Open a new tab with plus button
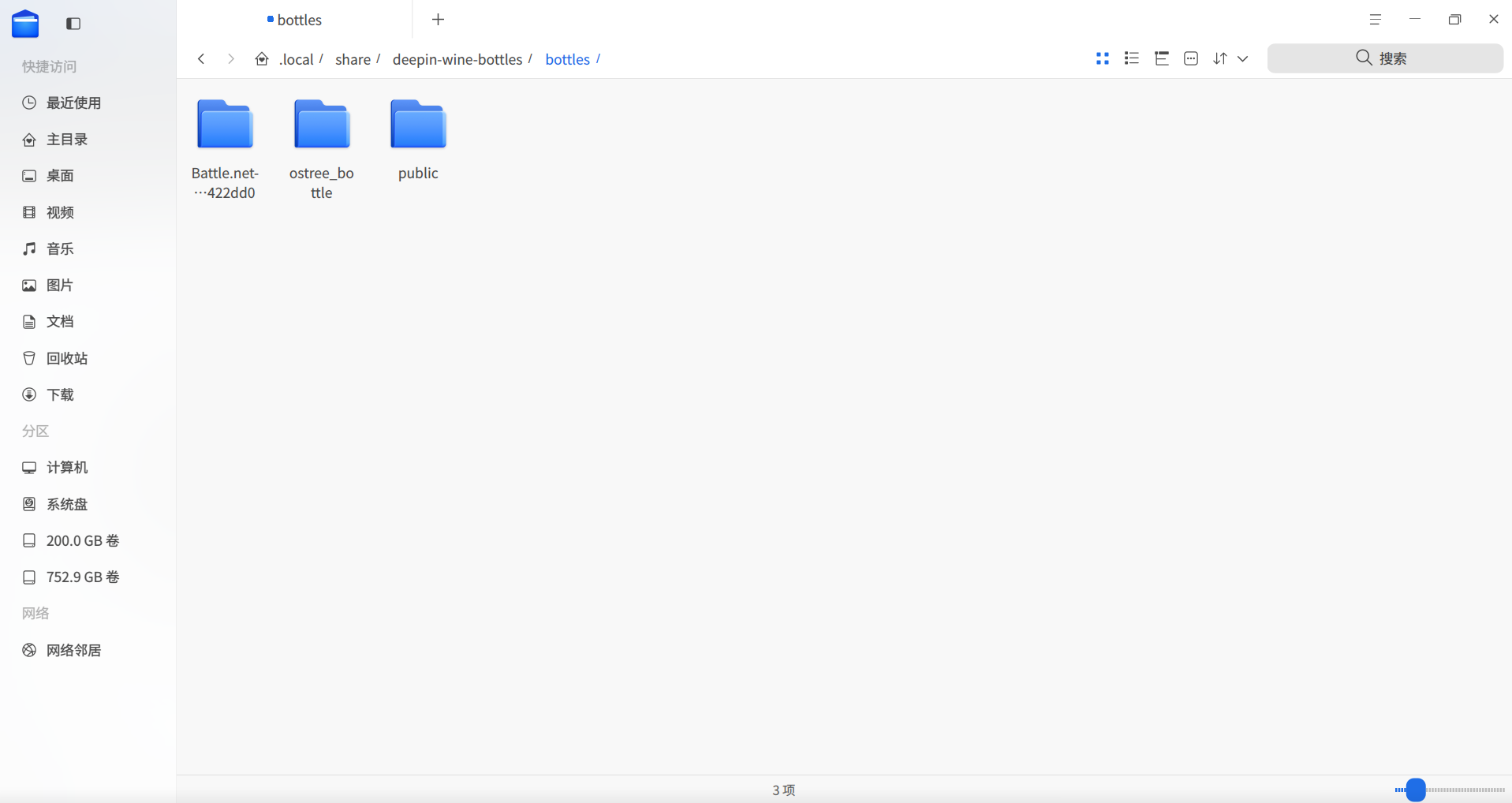 click(439, 20)
